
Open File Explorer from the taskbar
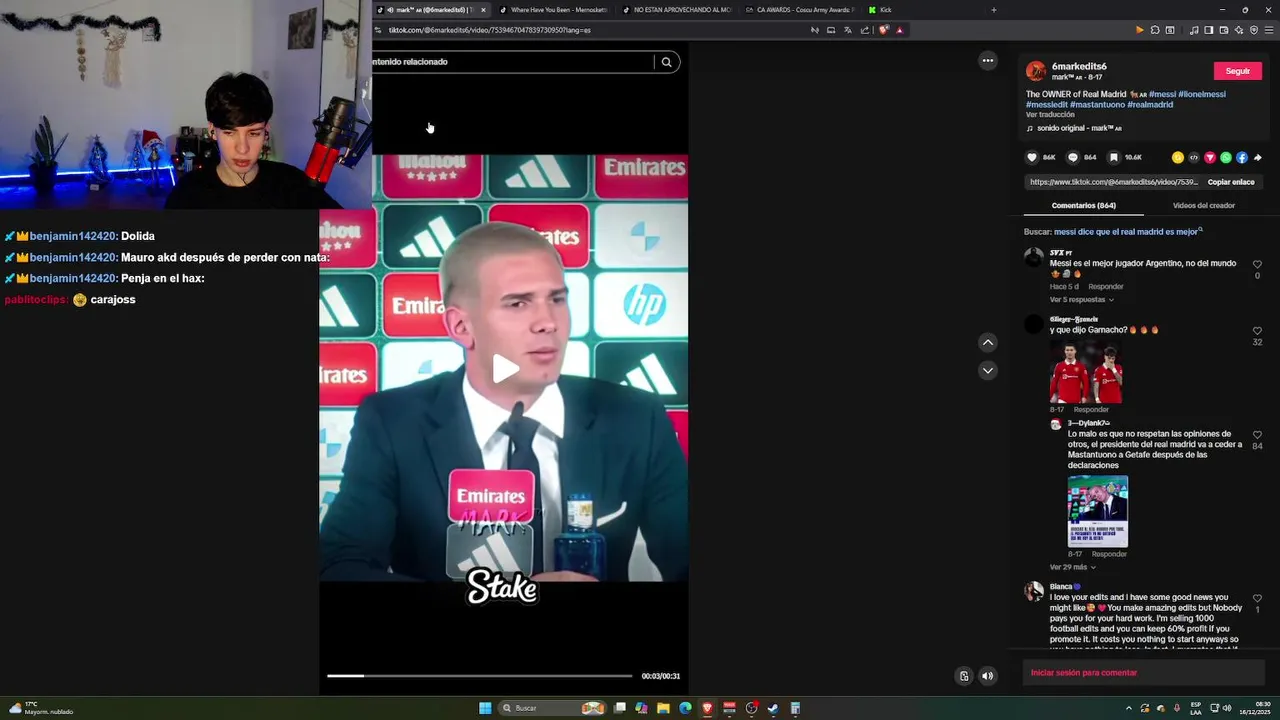click(663, 708)
